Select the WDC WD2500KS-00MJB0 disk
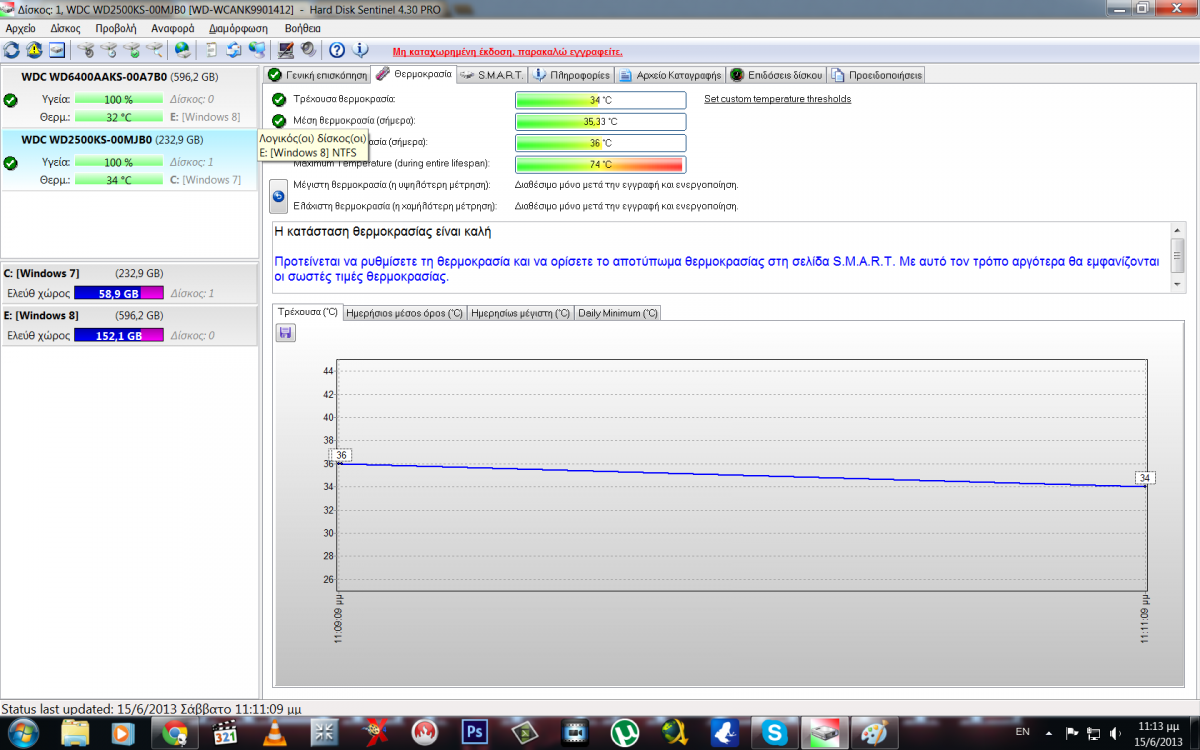This screenshot has height=750, width=1200. [129, 160]
